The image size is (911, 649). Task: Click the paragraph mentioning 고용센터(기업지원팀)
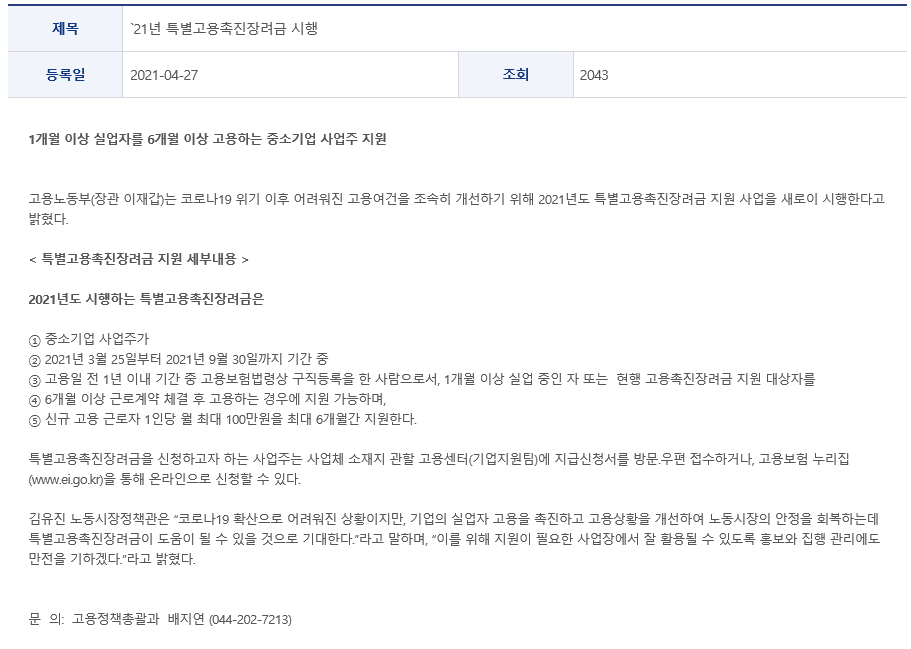[439, 469]
